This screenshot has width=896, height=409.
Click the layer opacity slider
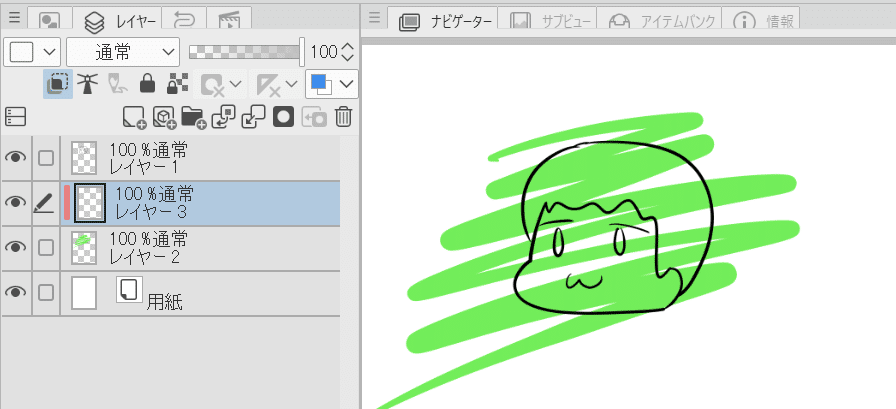point(246,52)
